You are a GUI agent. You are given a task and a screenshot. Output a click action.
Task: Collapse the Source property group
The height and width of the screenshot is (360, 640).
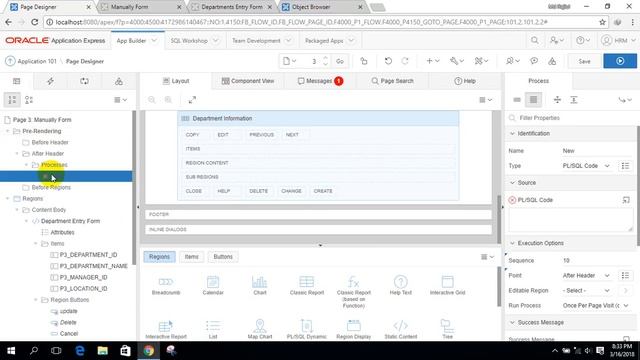point(513,183)
